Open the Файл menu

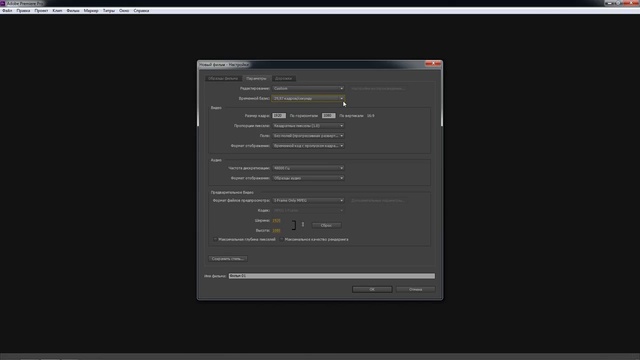(x=7, y=11)
